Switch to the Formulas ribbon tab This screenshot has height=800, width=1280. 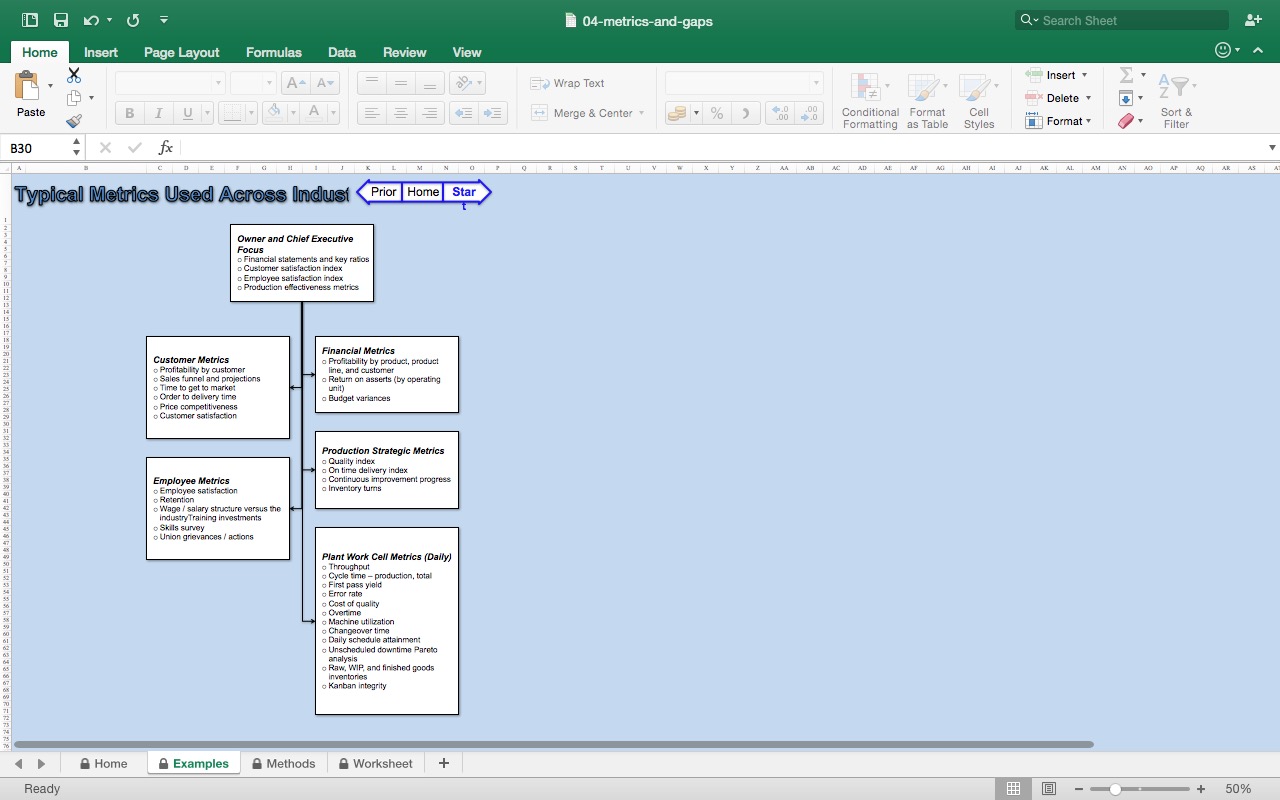click(x=273, y=52)
